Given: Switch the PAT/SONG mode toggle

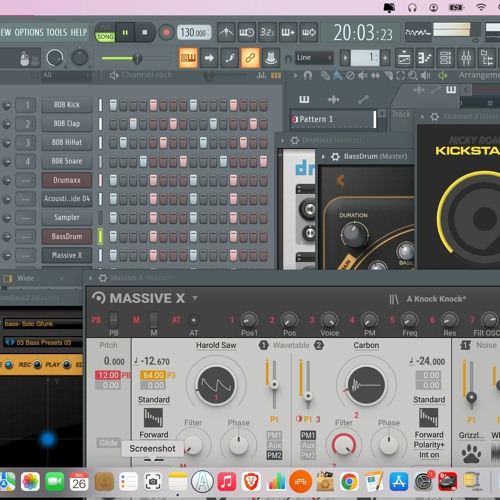Looking at the screenshot, I should (105, 33).
